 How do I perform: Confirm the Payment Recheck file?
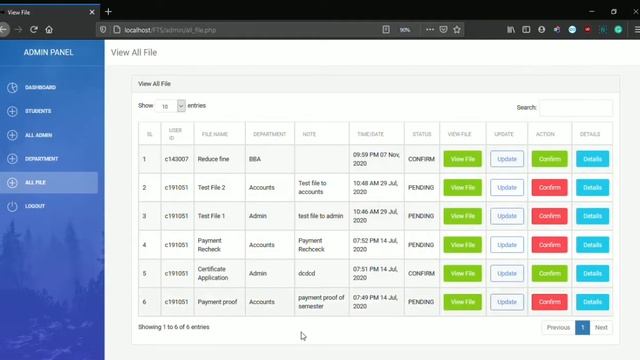click(x=549, y=245)
